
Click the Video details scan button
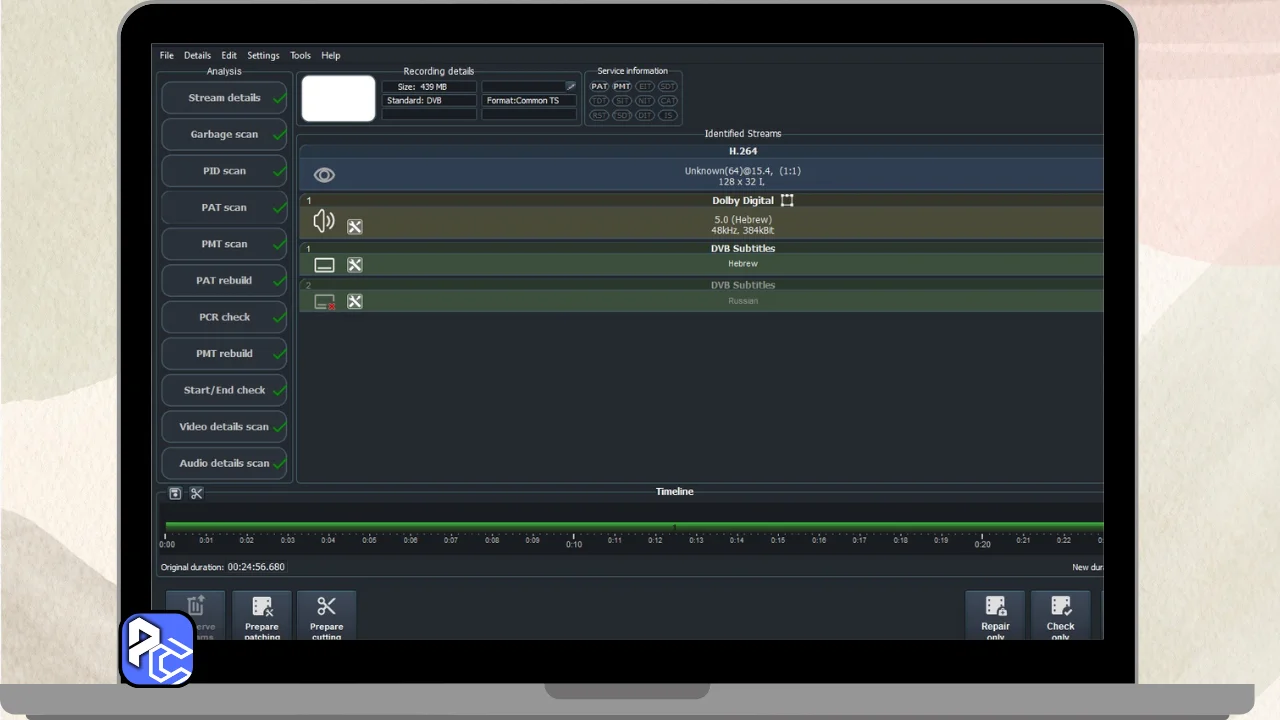[x=224, y=427]
